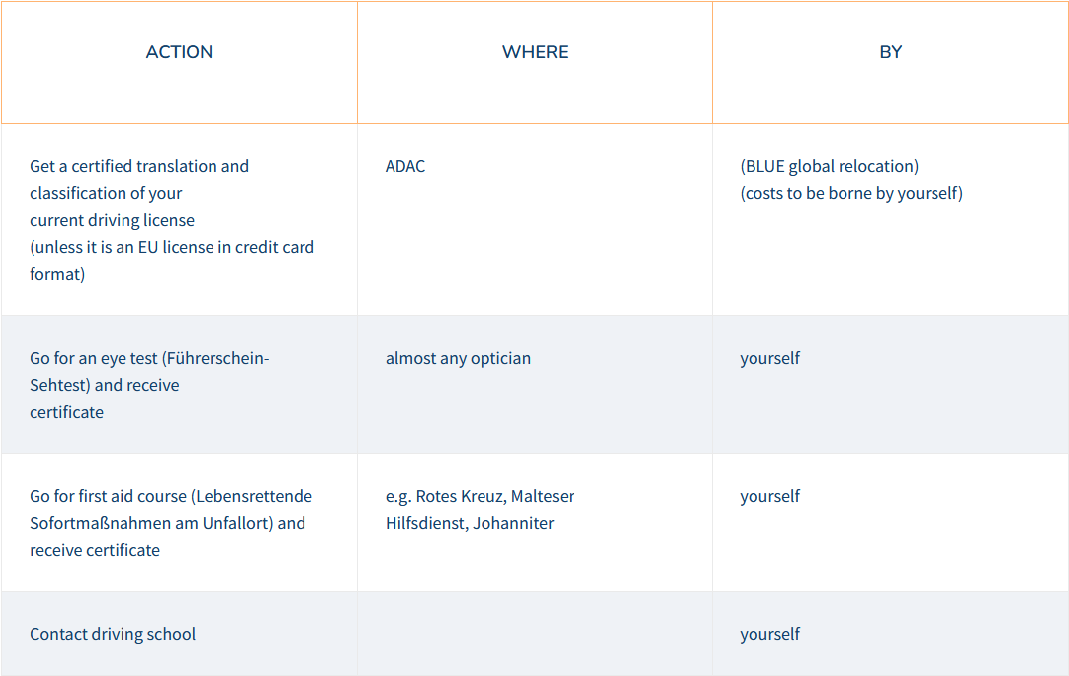Click 'yourself' in the eye test row
Image resolution: width=1069 pixels, height=676 pixels.
770,358
